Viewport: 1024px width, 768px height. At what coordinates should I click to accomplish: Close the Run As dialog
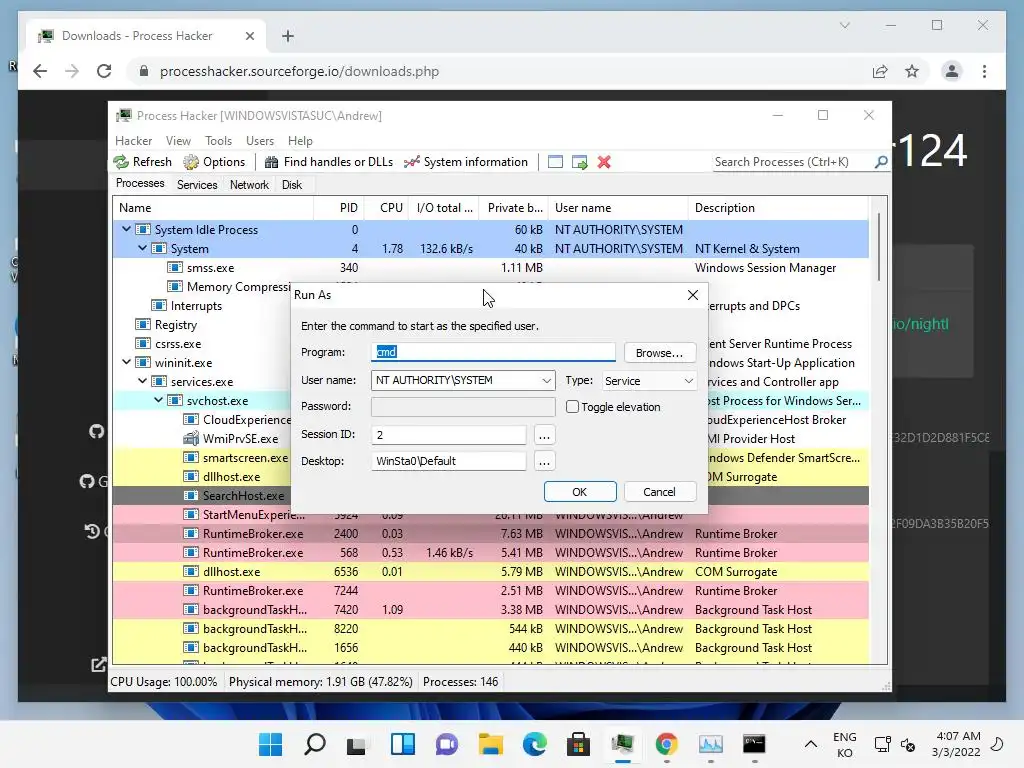tap(693, 295)
